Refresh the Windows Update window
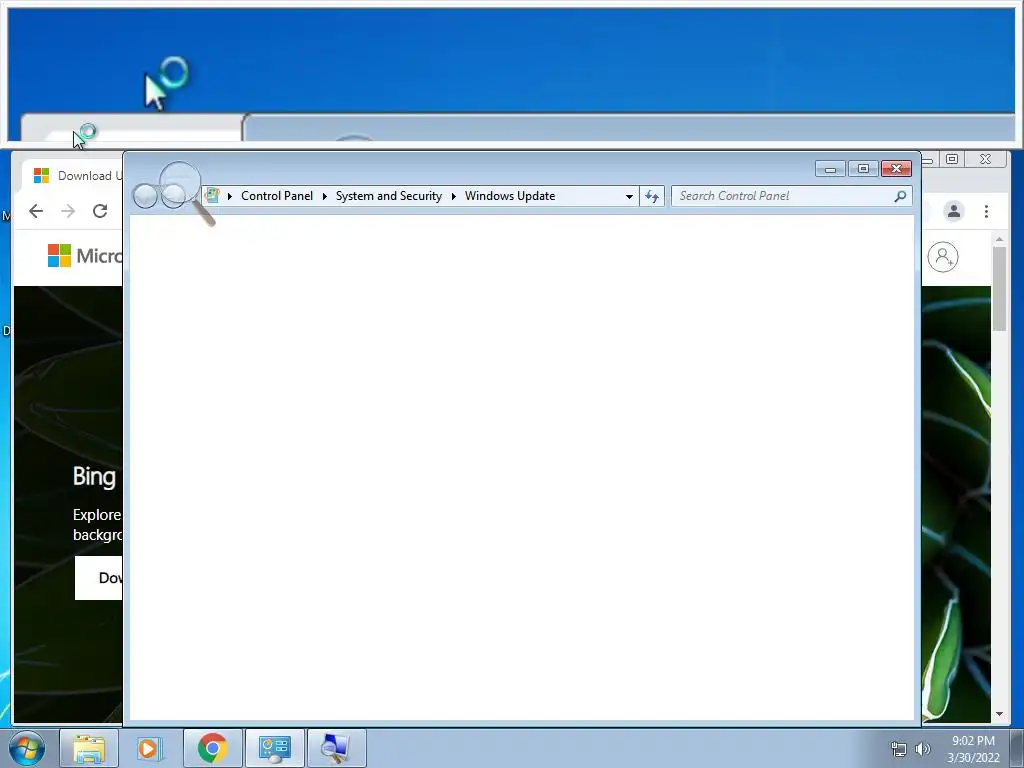 tap(652, 196)
